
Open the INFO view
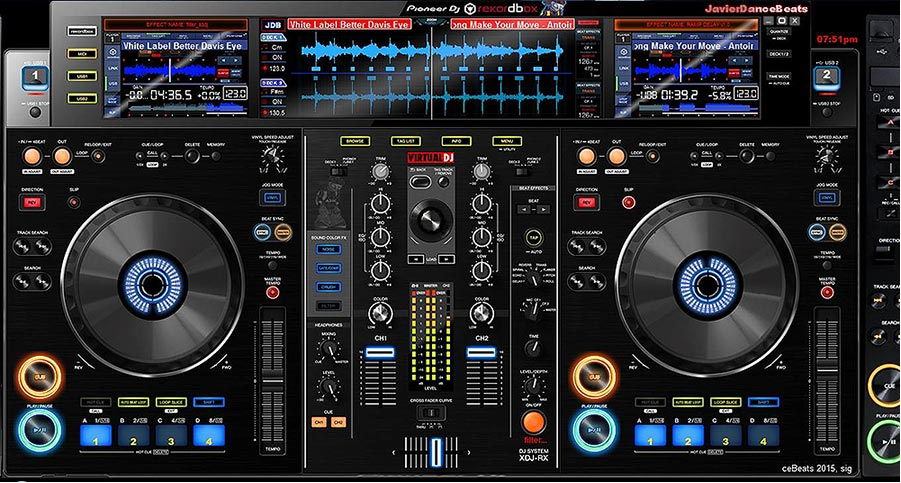point(456,141)
